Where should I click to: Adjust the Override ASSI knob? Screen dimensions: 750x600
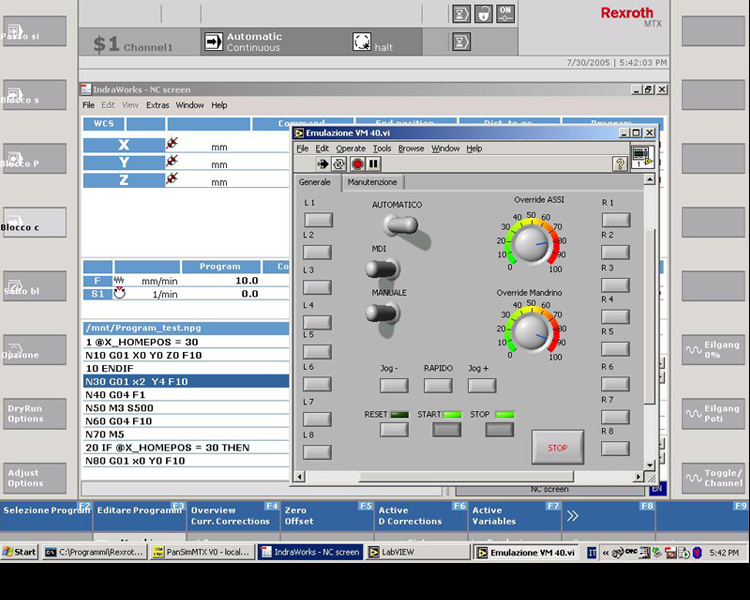pyautogui.click(x=530, y=244)
